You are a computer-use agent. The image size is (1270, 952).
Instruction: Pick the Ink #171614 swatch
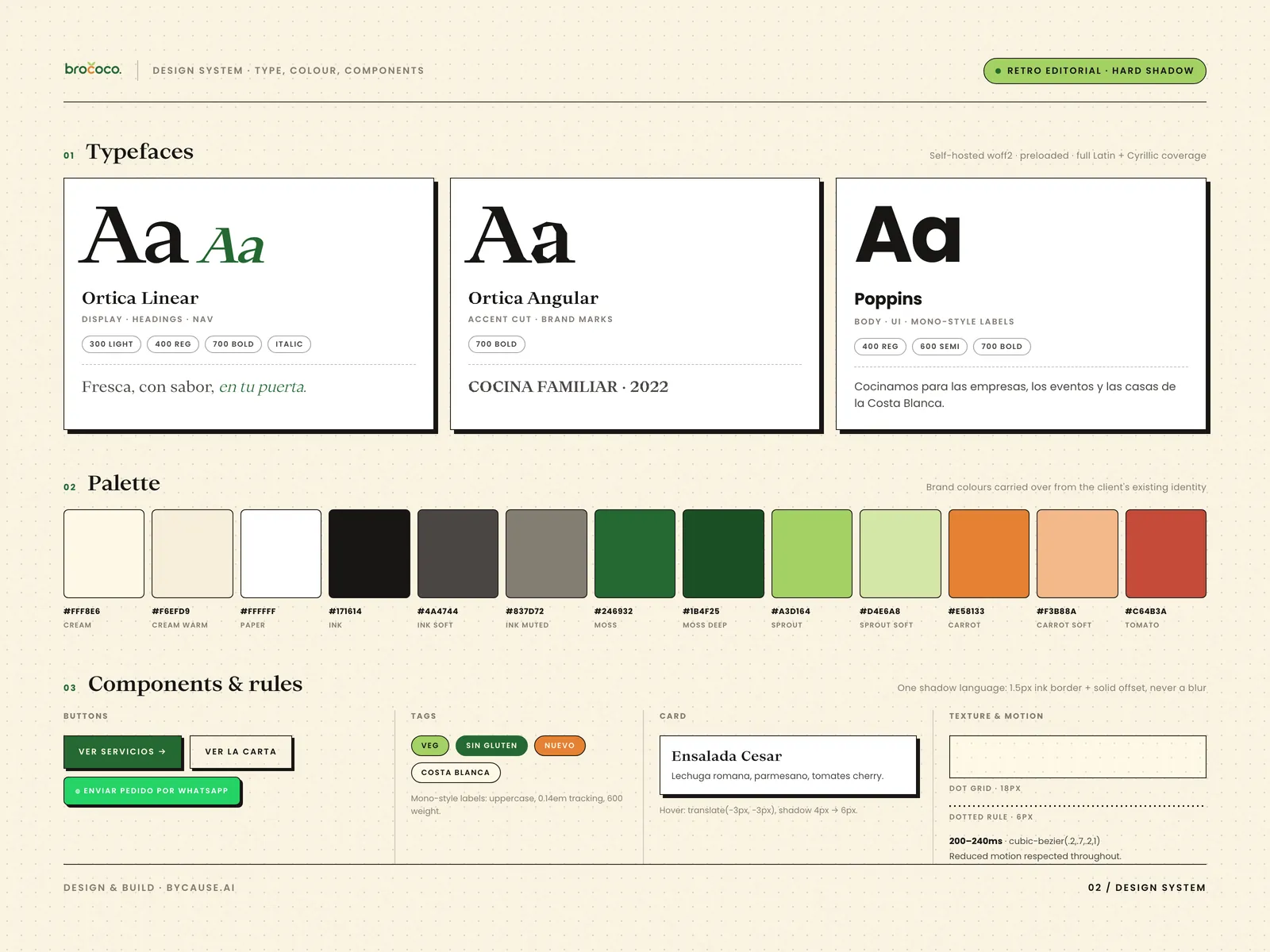(x=369, y=554)
